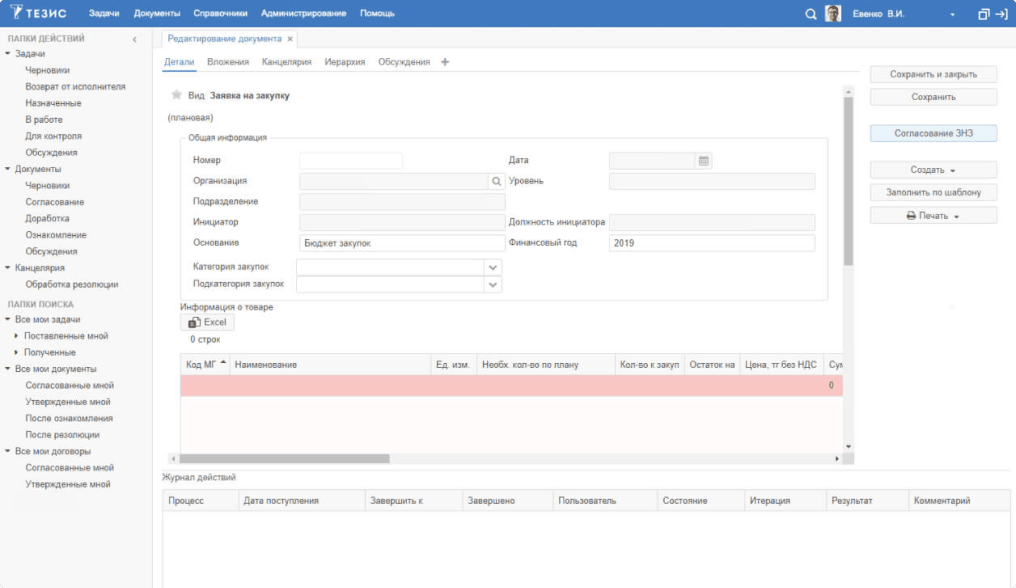Collapse the action folders sidebar
1016x588 pixels.
point(135,40)
